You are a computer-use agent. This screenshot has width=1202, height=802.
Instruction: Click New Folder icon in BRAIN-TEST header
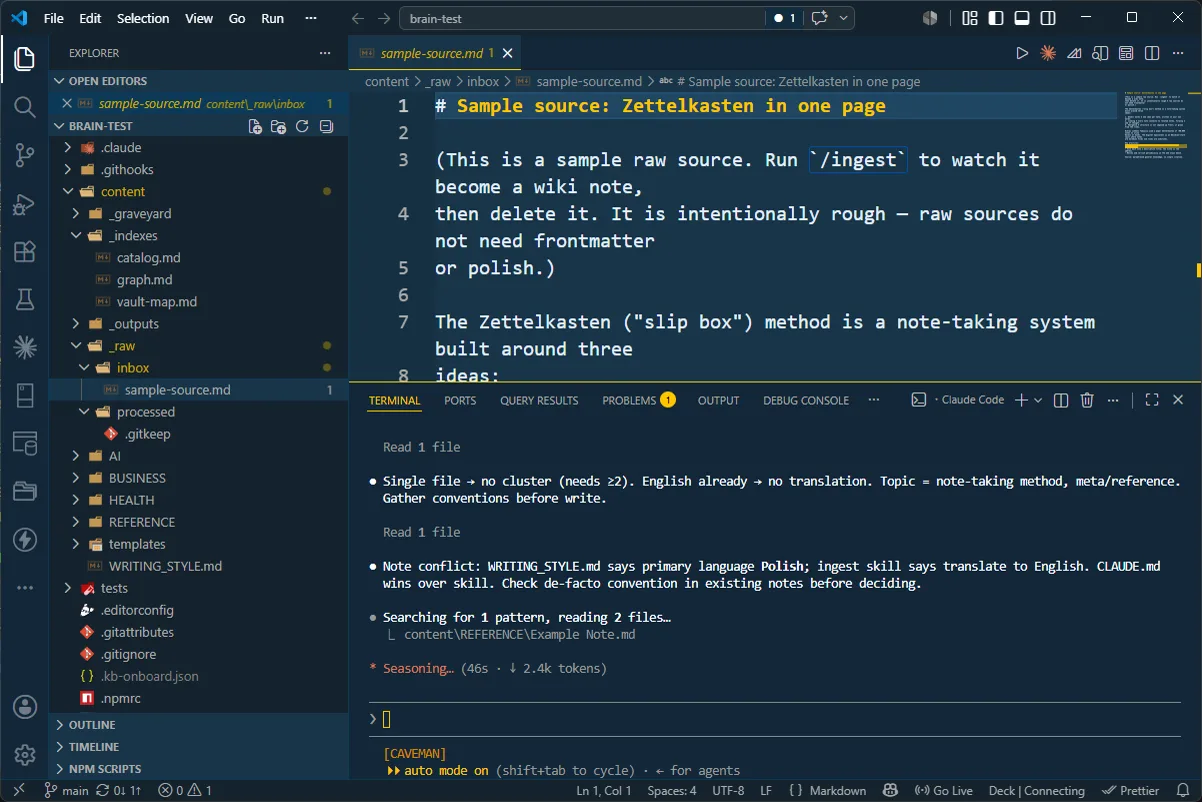tap(279, 126)
